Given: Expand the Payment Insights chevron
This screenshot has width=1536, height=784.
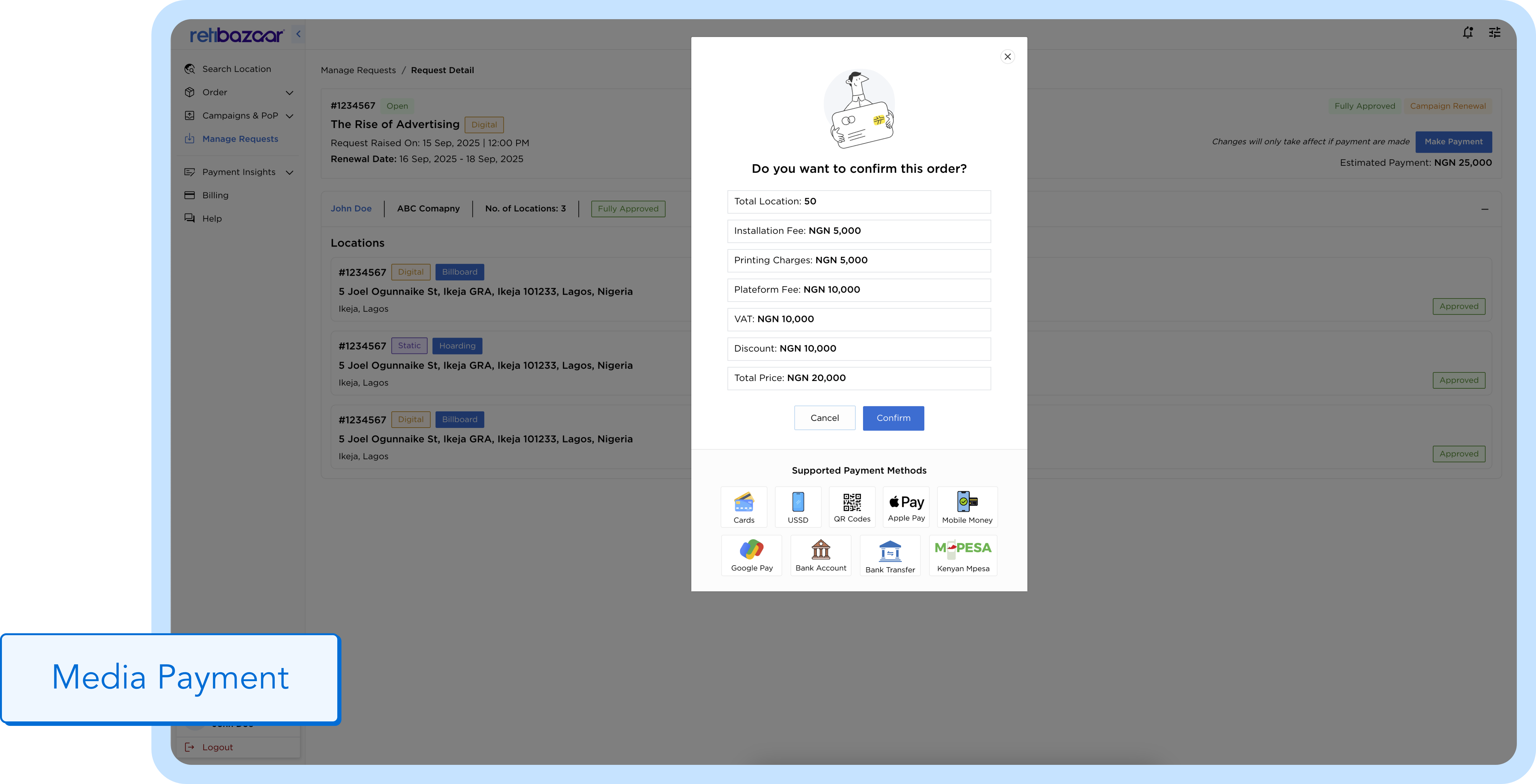Looking at the screenshot, I should pos(290,172).
